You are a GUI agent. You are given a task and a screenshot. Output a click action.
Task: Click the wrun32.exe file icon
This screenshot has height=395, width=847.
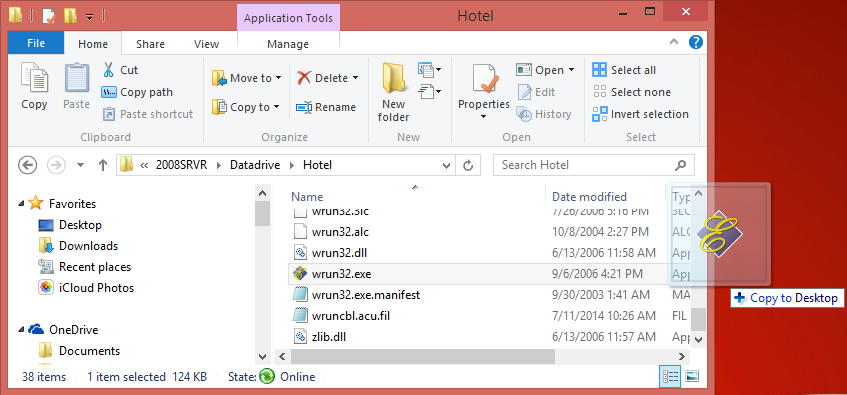300,273
